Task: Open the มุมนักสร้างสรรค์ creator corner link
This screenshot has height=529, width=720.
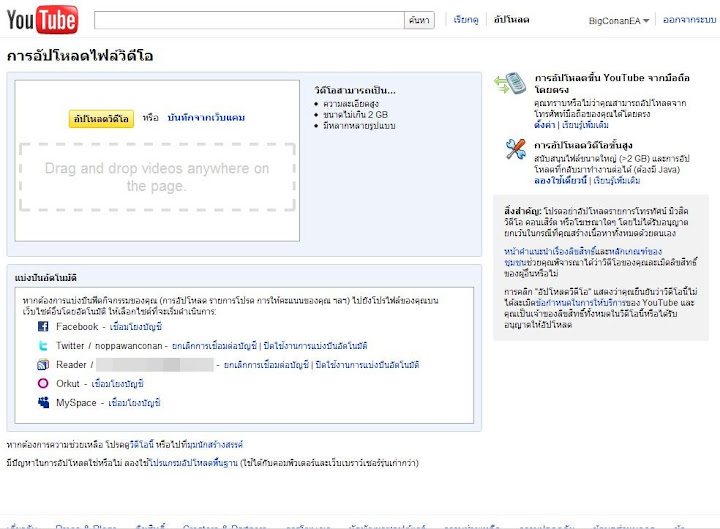Action: tap(215, 445)
